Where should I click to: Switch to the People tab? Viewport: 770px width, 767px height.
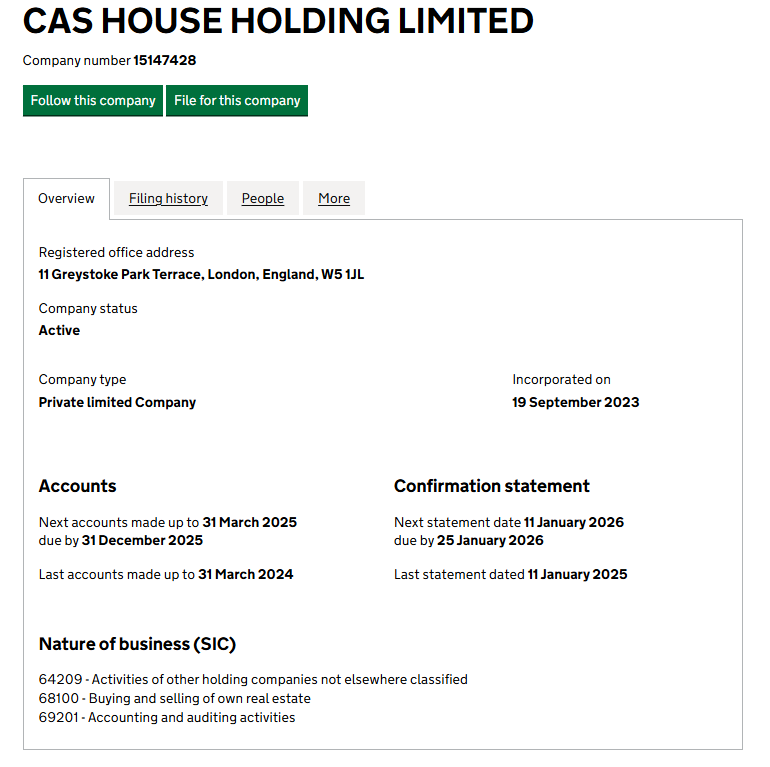click(x=263, y=198)
